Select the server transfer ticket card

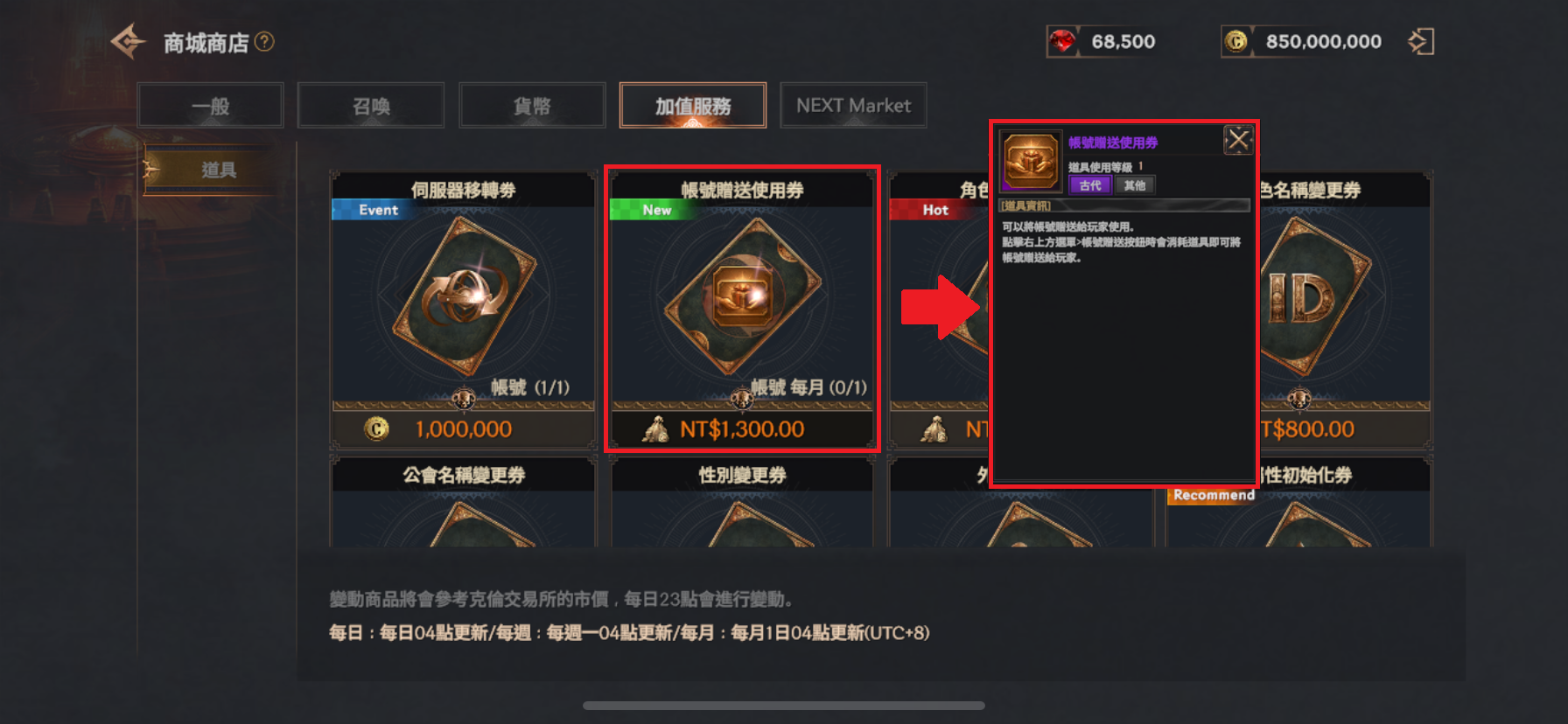click(x=463, y=310)
